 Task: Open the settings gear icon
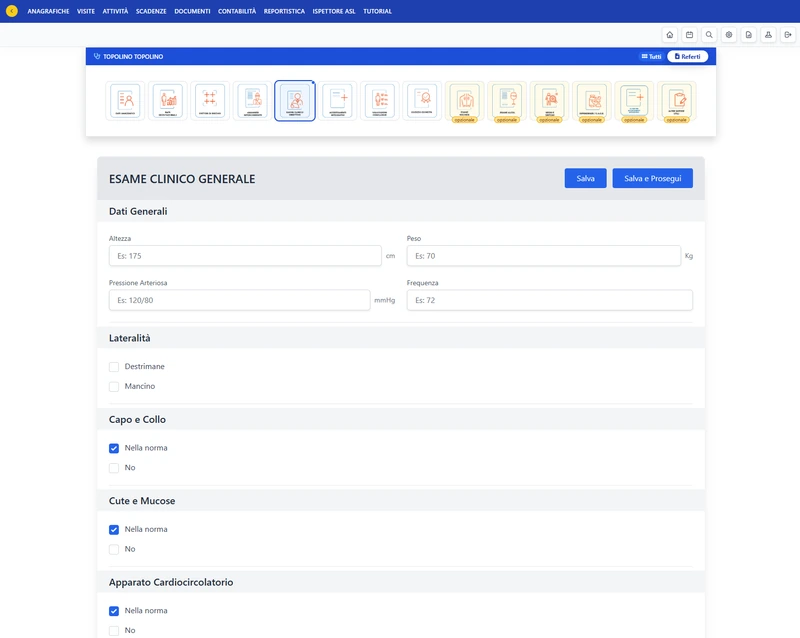[x=729, y=35]
